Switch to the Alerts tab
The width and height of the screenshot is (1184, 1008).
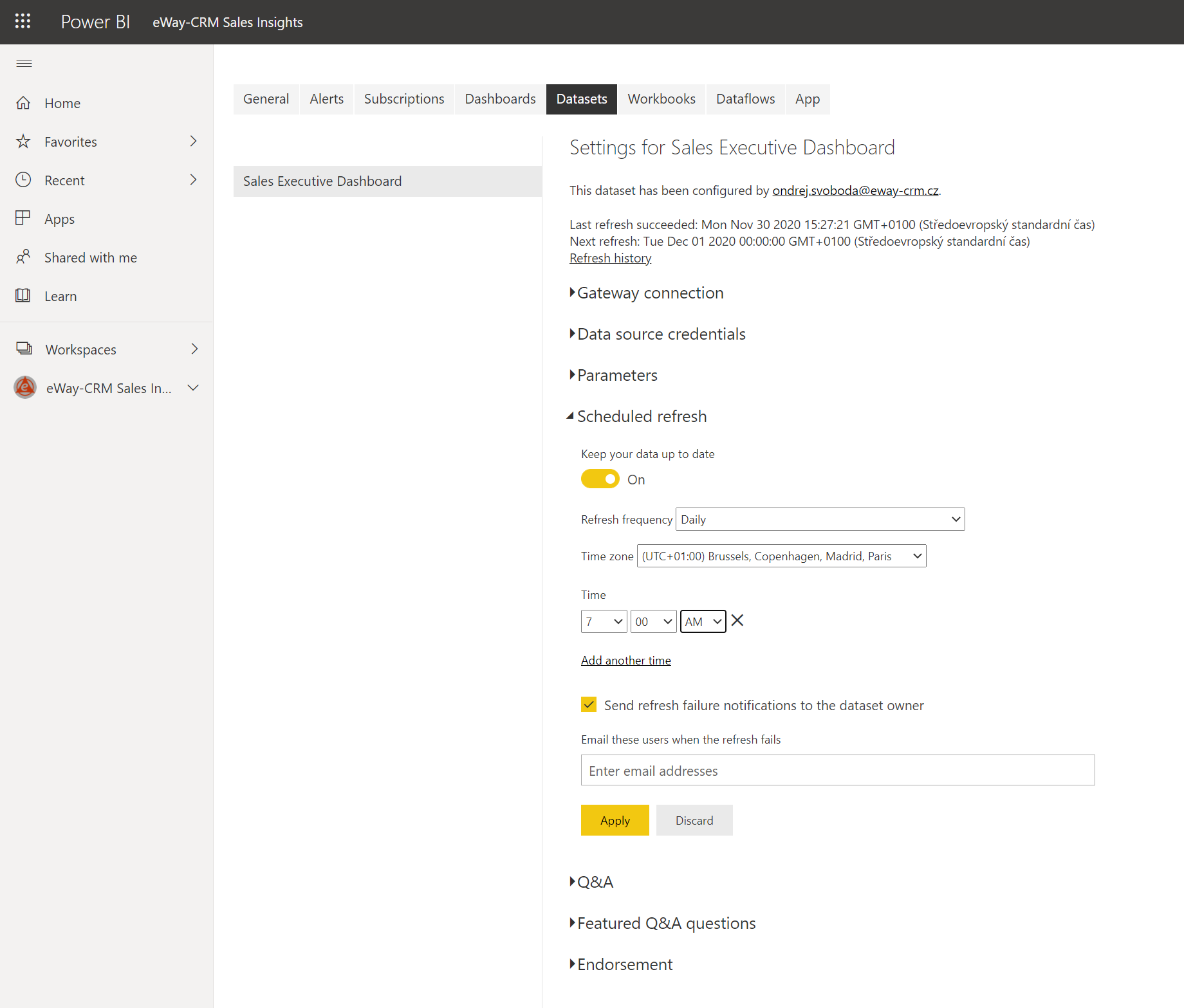click(327, 99)
